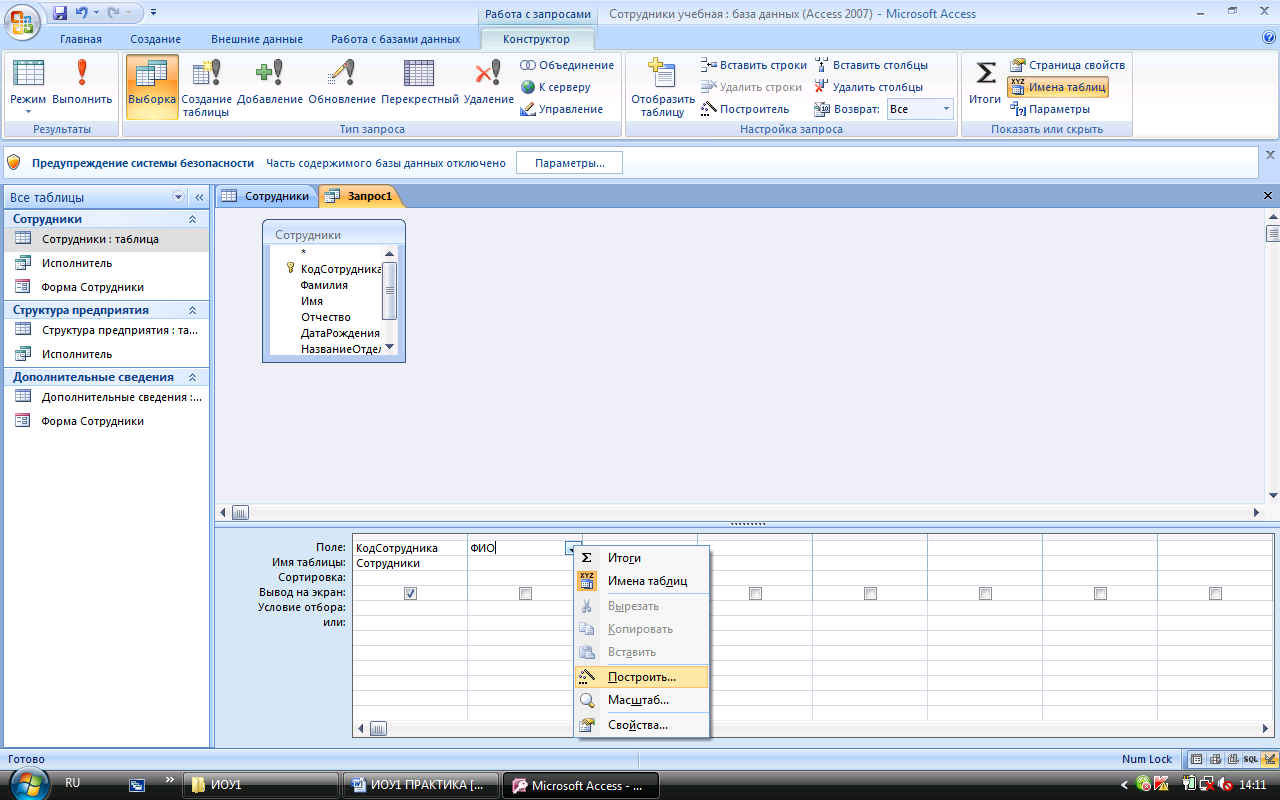1280x800 pixels.
Task: Choose Добавление query type
Action: click(270, 83)
